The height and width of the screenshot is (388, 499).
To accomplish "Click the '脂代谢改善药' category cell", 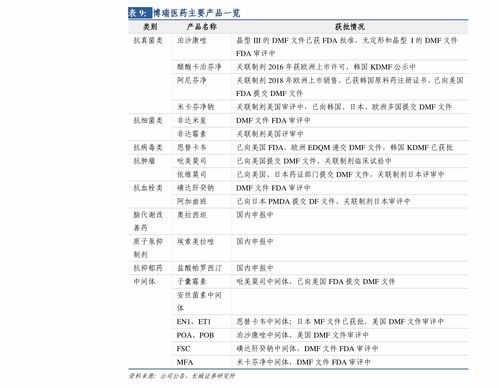I will point(148,221).
